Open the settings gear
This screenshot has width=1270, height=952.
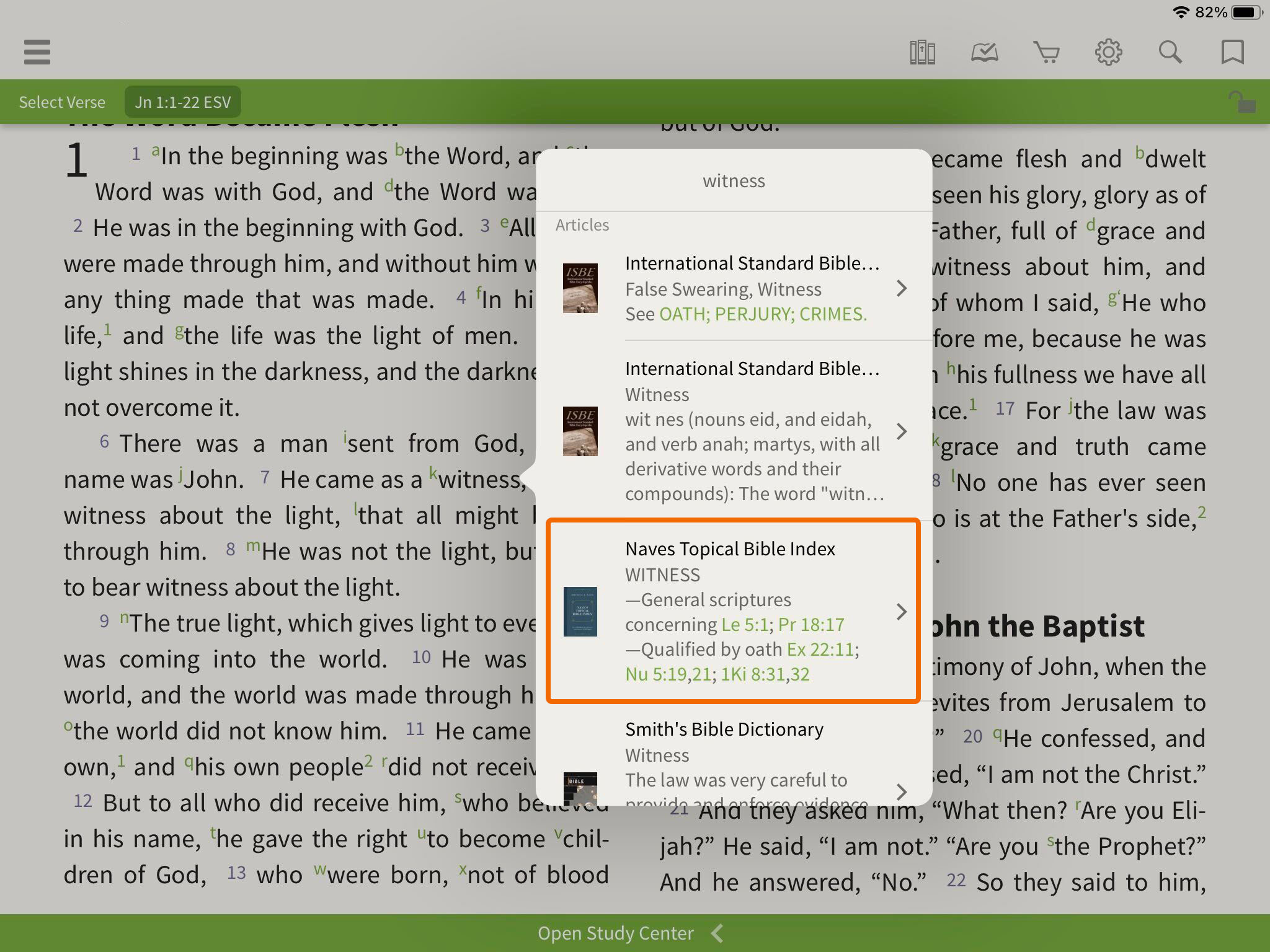tap(1108, 52)
